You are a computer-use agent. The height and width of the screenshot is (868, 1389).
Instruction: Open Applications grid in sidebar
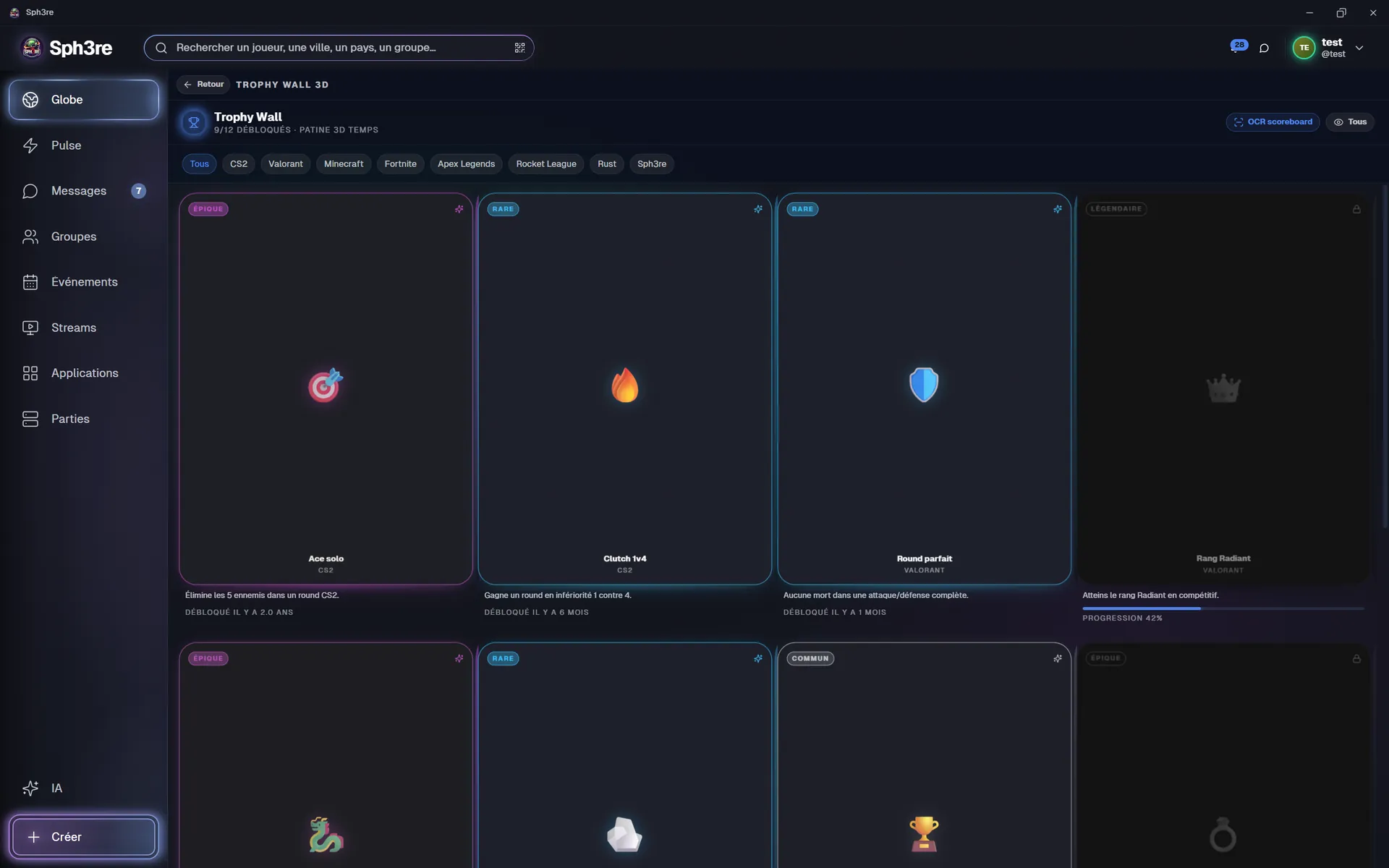[84, 373]
